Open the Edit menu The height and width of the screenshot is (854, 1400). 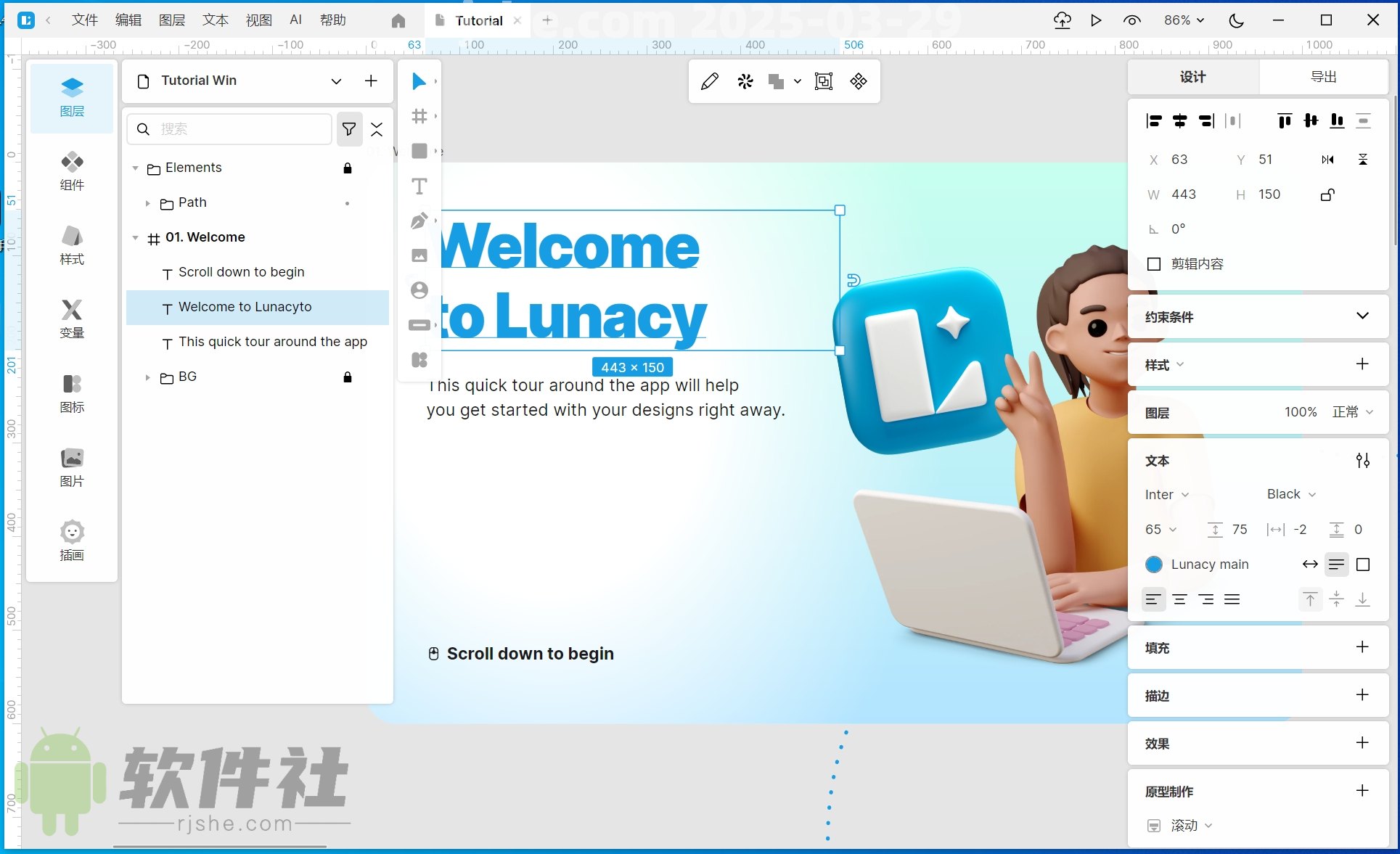pos(128,20)
